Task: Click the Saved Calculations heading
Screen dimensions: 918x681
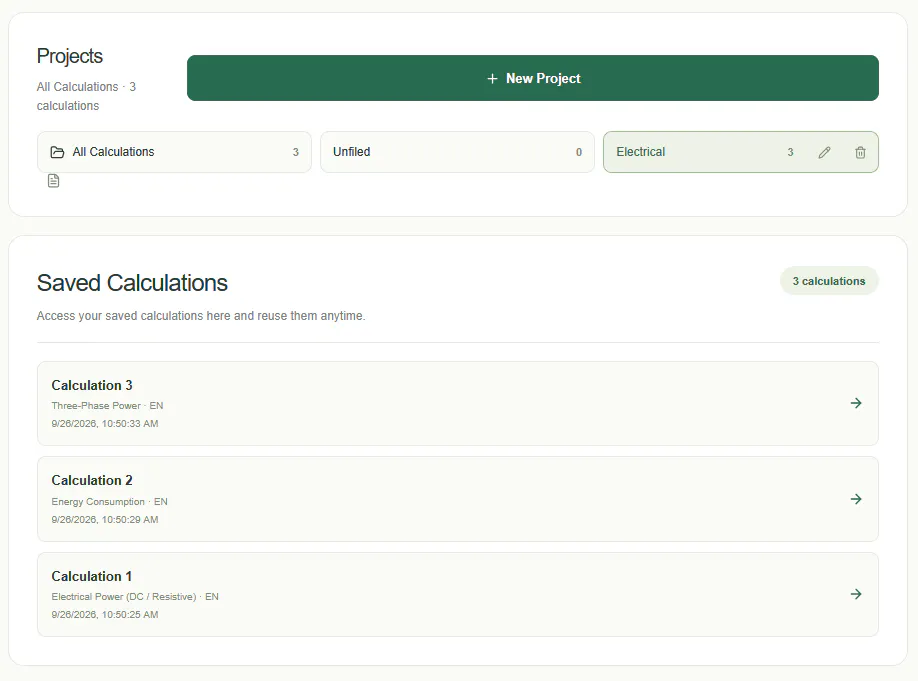Action: click(132, 283)
